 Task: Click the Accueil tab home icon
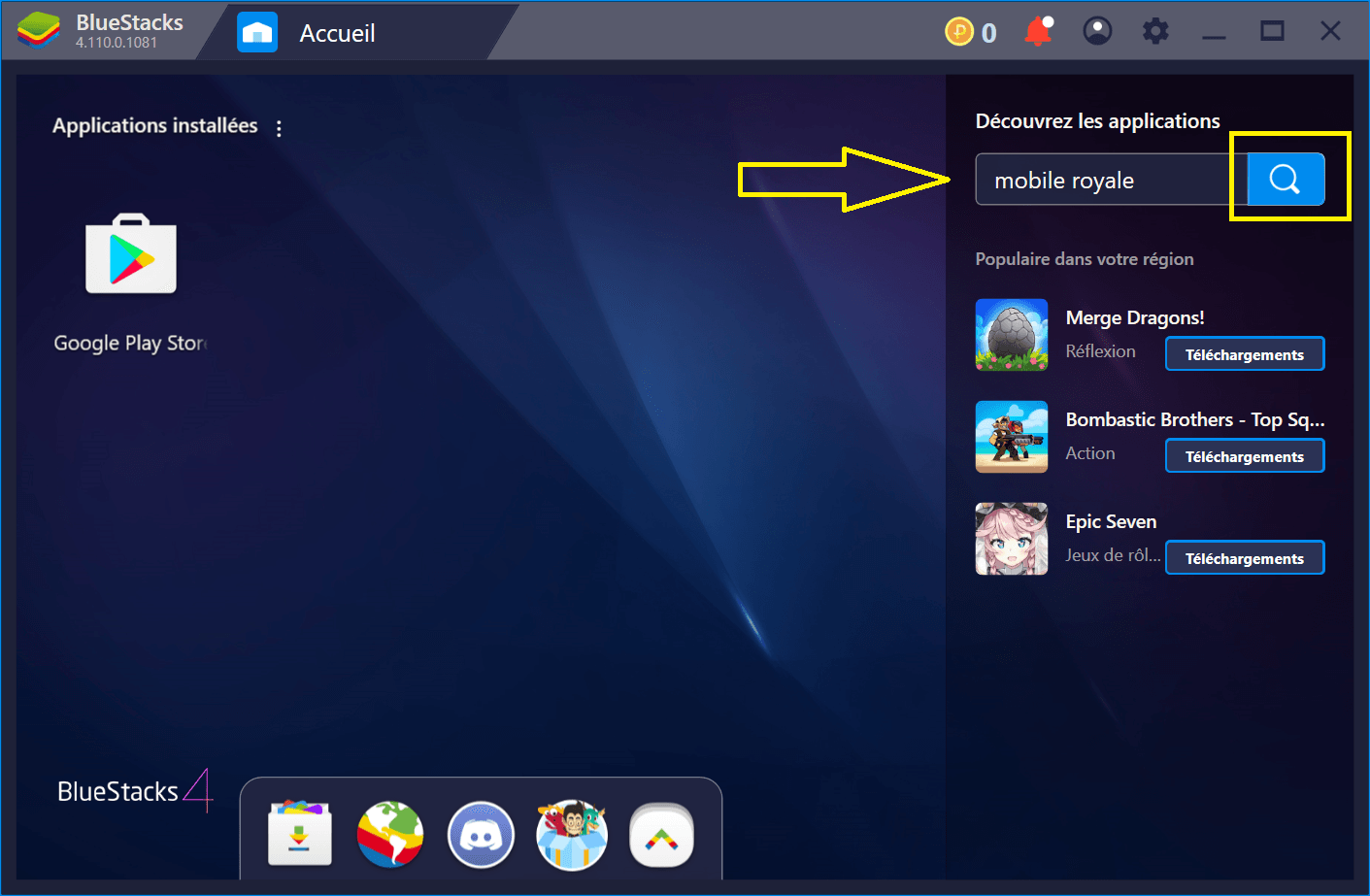point(257,32)
